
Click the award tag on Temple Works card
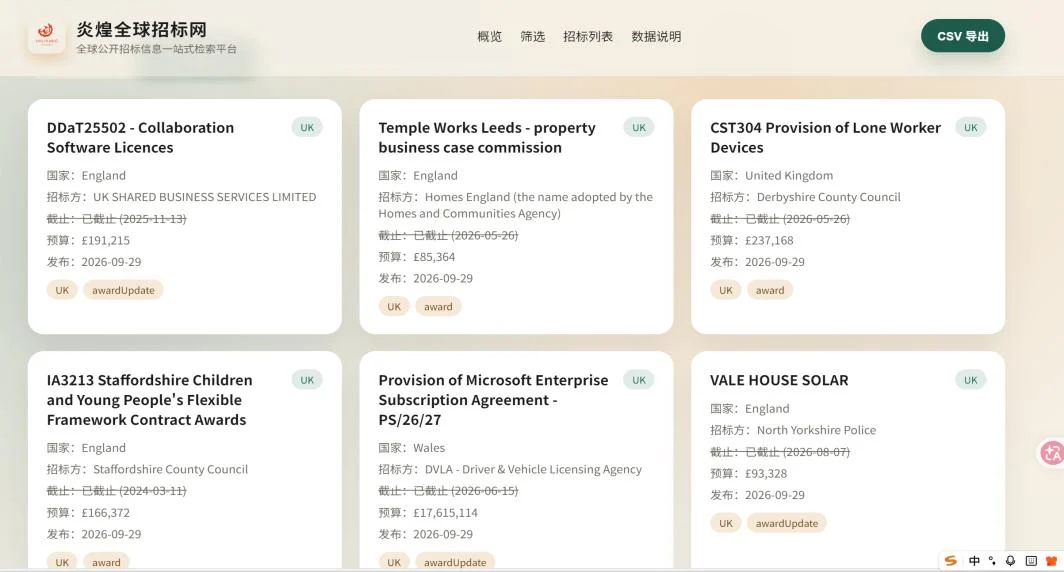click(438, 307)
